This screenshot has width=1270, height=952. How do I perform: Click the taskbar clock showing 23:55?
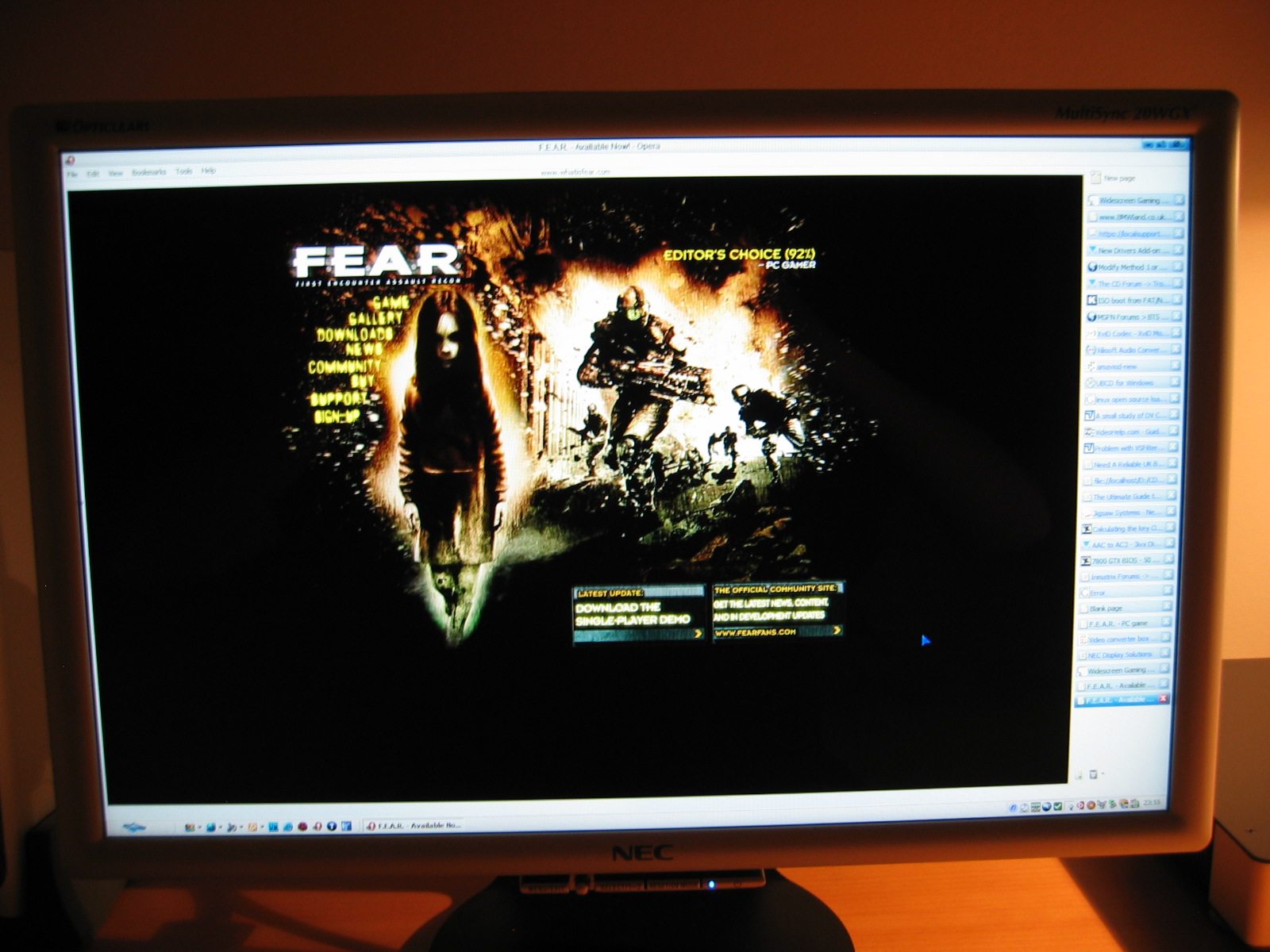pos(1153,803)
